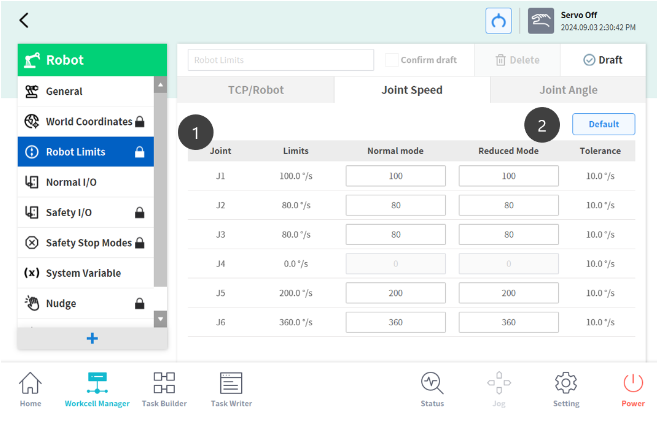
Task: Switch to the Joint Angle tab
Action: click(x=568, y=90)
